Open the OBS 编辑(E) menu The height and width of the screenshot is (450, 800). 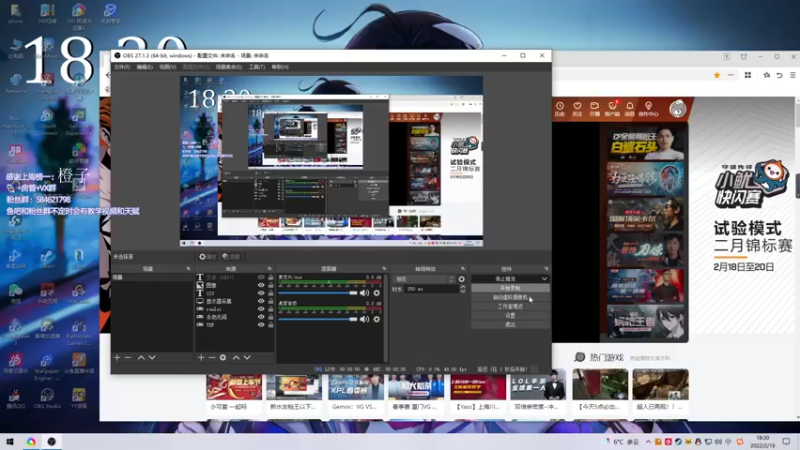coord(144,67)
